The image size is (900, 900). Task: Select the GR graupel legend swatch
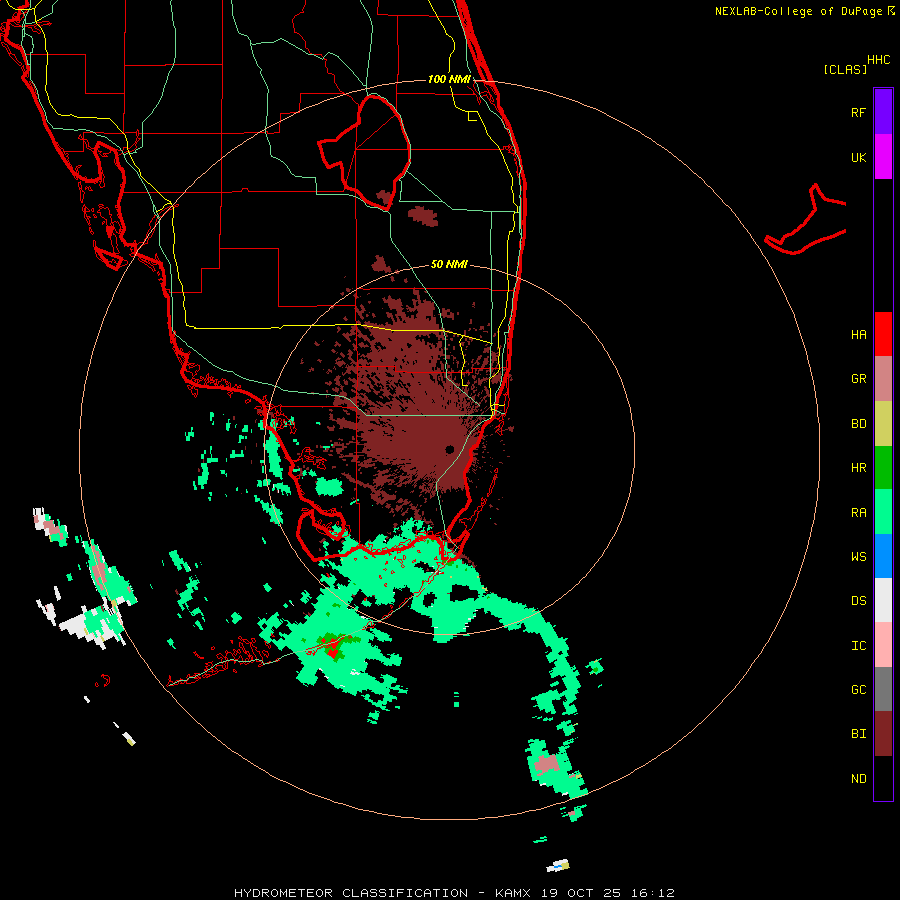point(883,379)
